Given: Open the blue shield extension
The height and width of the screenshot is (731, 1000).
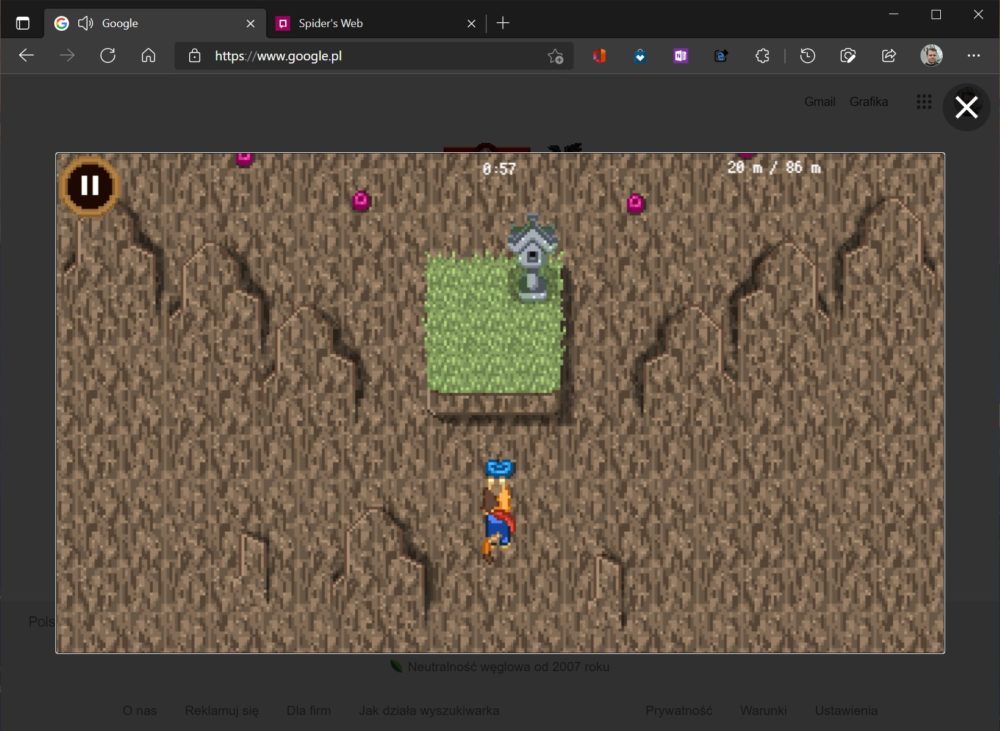Looking at the screenshot, I should pyautogui.click(x=640, y=56).
